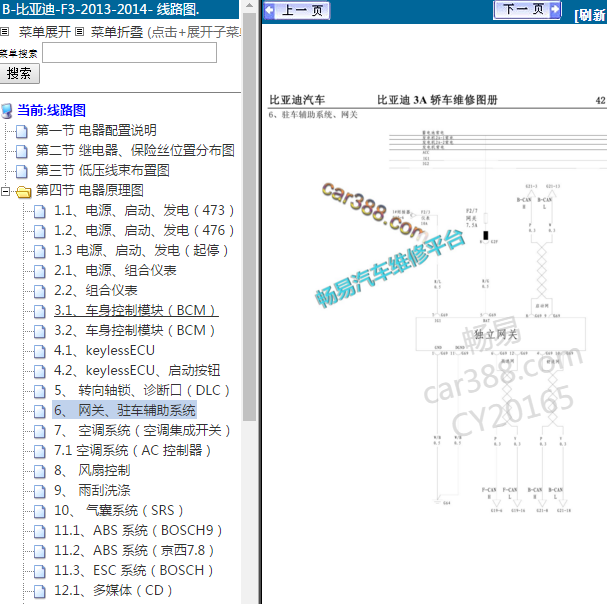Click the page icon of 第一节 电器配置说明
The height and width of the screenshot is (604, 607).
click(x=22, y=131)
